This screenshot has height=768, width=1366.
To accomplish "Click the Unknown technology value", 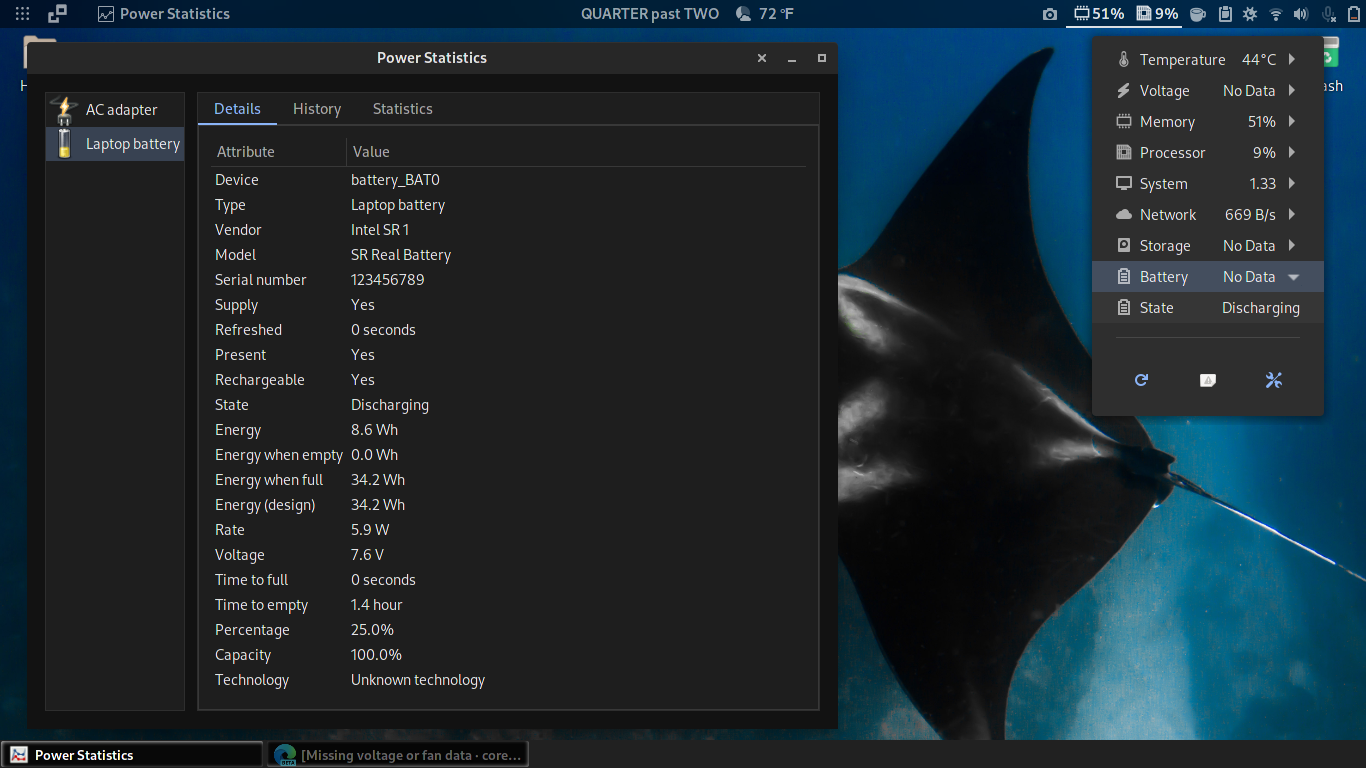I will 418,680.
